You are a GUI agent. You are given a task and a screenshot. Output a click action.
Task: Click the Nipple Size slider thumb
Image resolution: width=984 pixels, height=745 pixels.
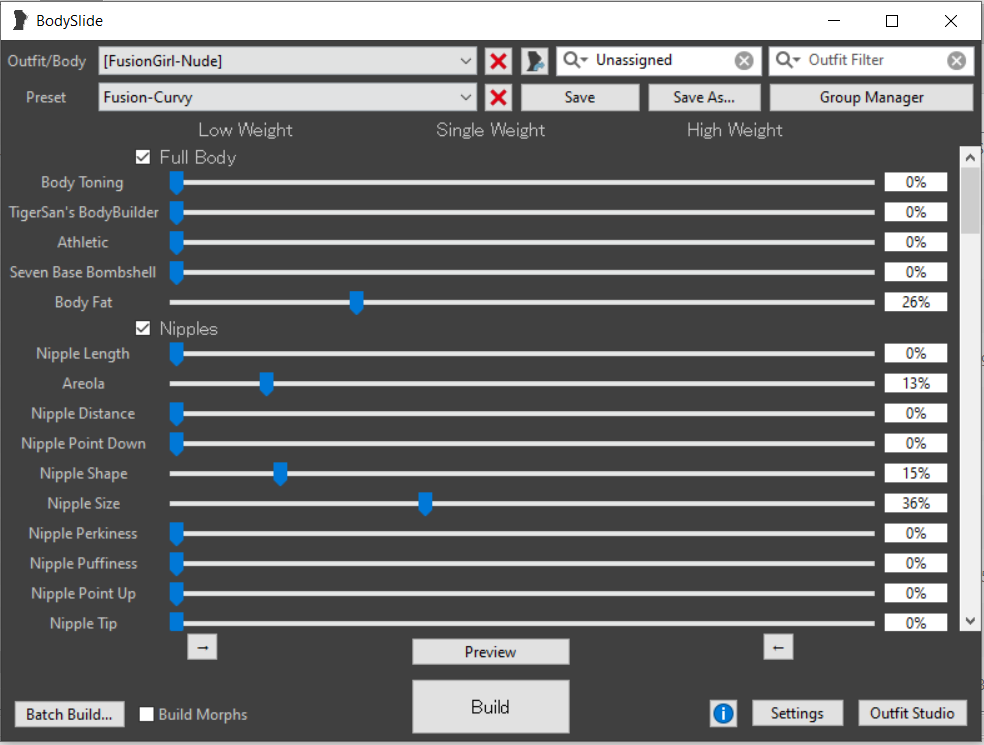425,503
